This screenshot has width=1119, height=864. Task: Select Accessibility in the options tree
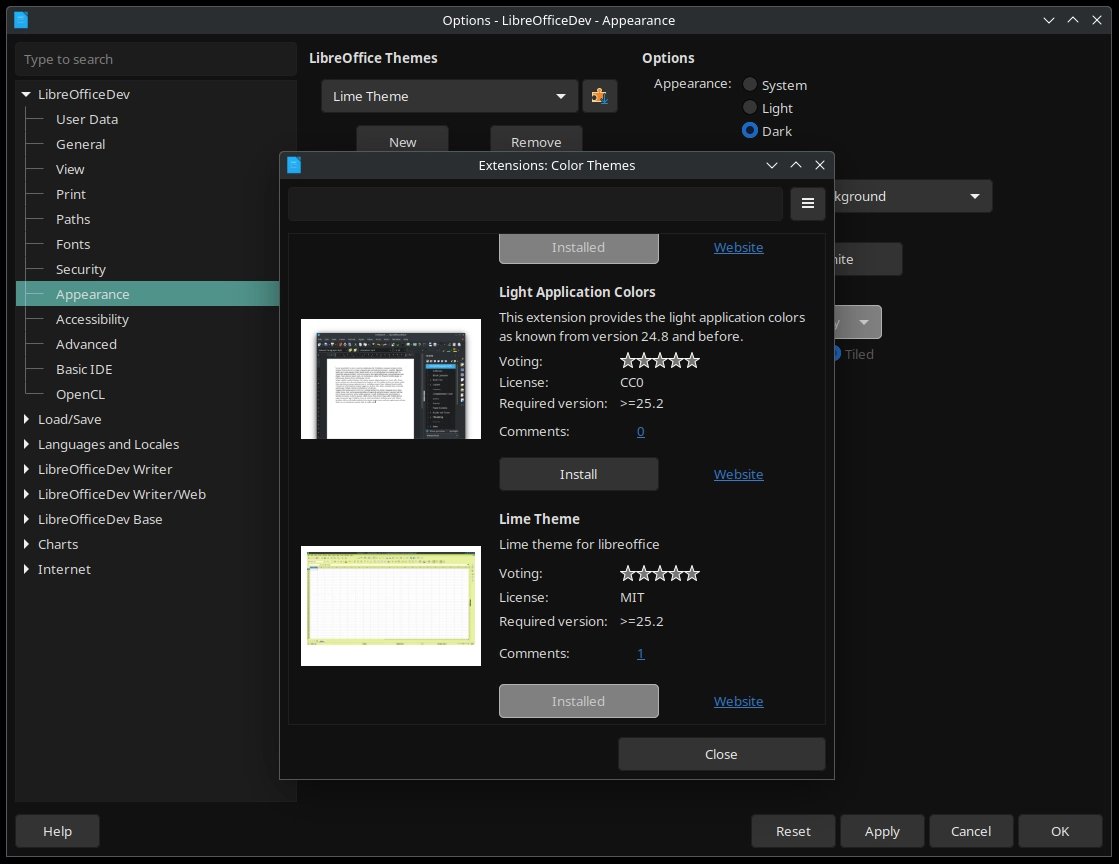tap(92, 319)
